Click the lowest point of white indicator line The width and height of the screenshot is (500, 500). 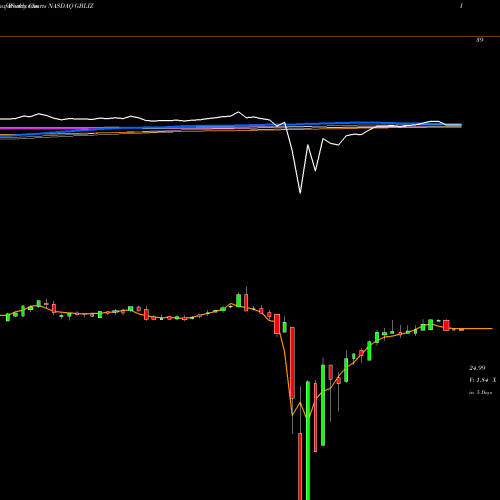pyautogui.click(x=300, y=192)
